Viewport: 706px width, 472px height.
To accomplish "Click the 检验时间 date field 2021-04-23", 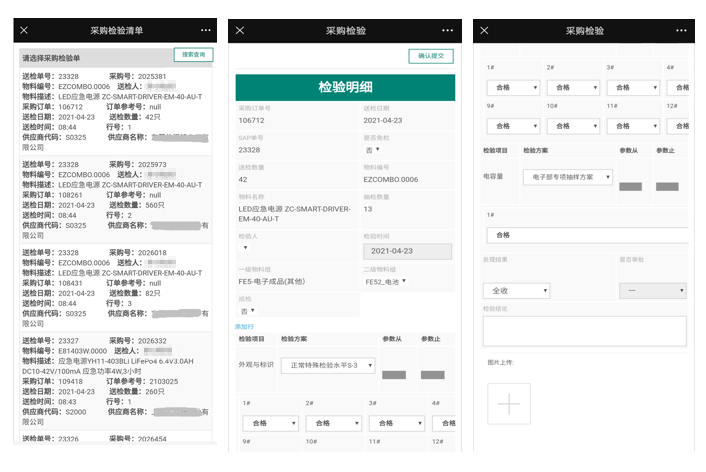I will (407, 251).
